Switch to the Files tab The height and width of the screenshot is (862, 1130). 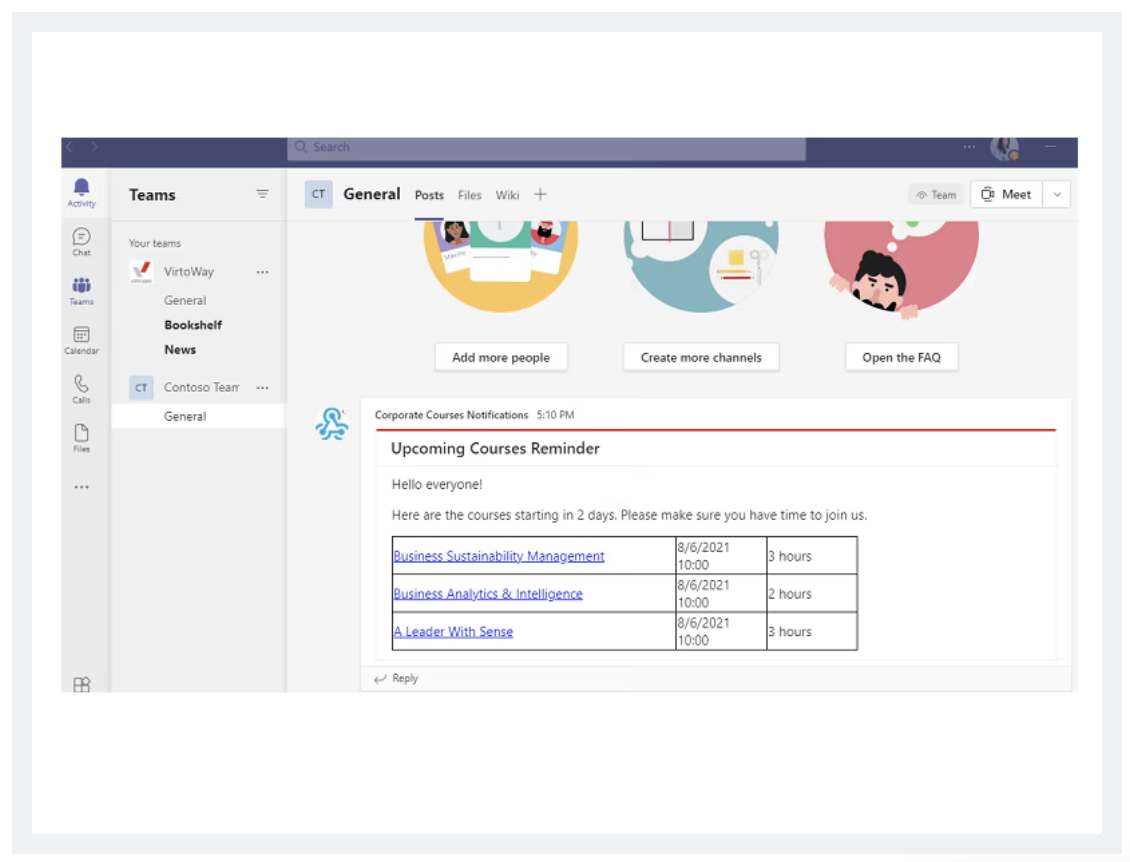click(x=470, y=195)
